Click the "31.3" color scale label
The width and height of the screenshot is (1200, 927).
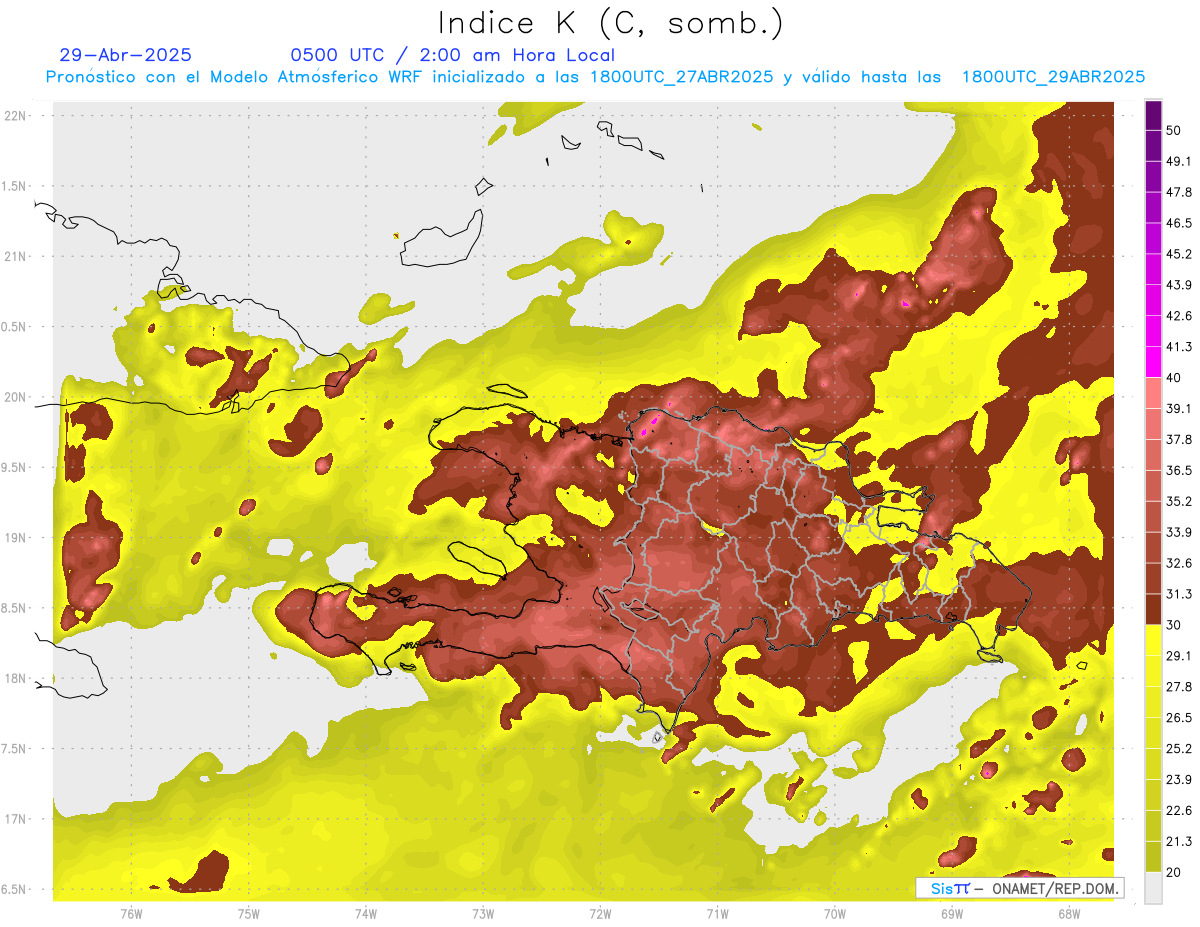(x=1179, y=594)
